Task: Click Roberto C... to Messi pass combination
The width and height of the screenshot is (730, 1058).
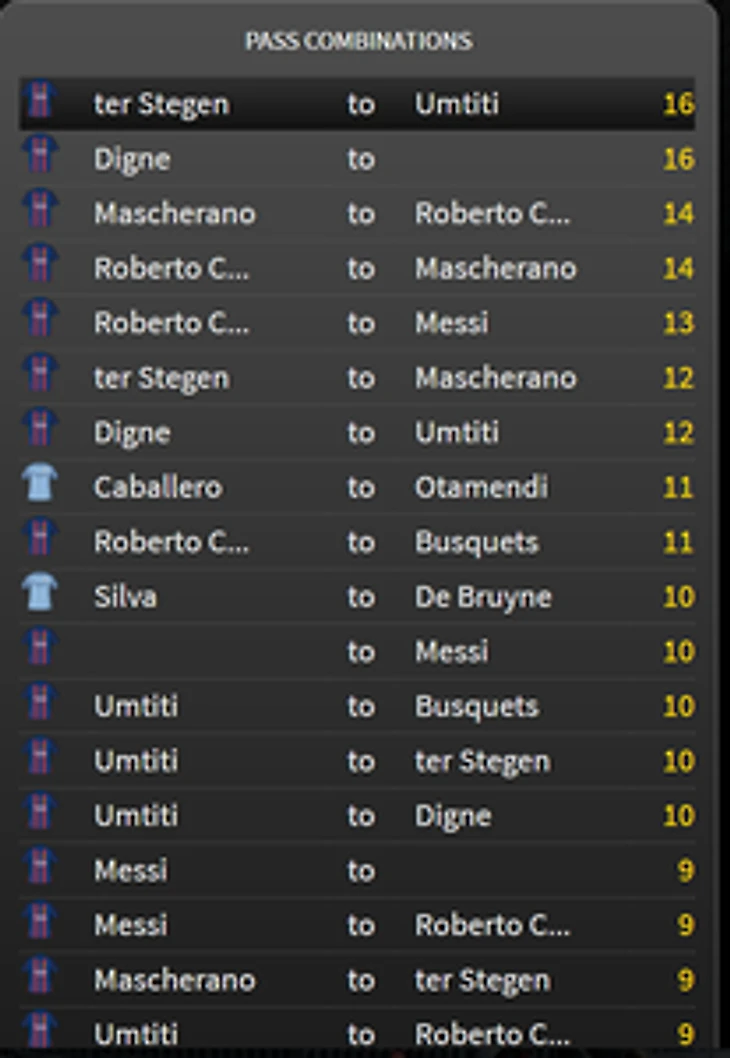Action: pos(357,323)
